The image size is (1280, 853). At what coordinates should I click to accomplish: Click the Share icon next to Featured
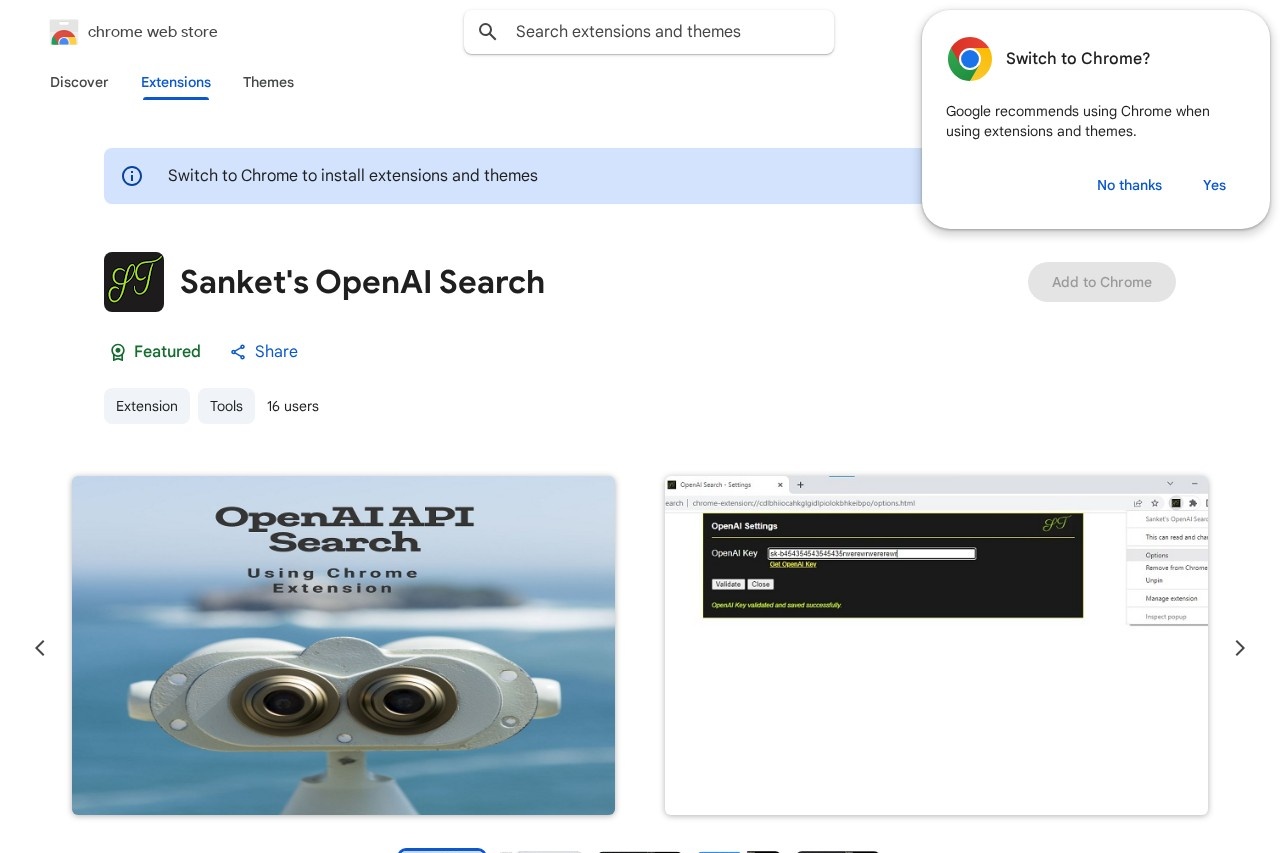point(238,352)
